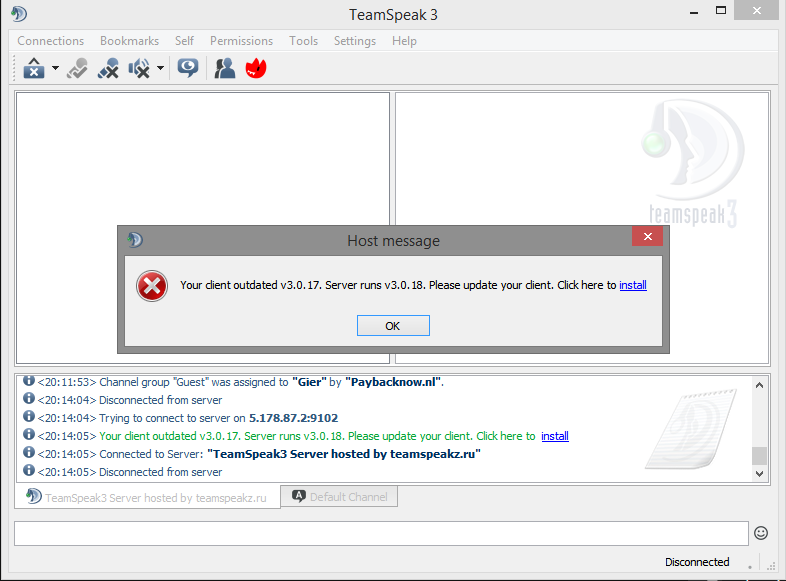786x581 pixels.
Task: Open the mute speakers dropdown arrow
Action: pyautogui.click(x=160, y=68)
